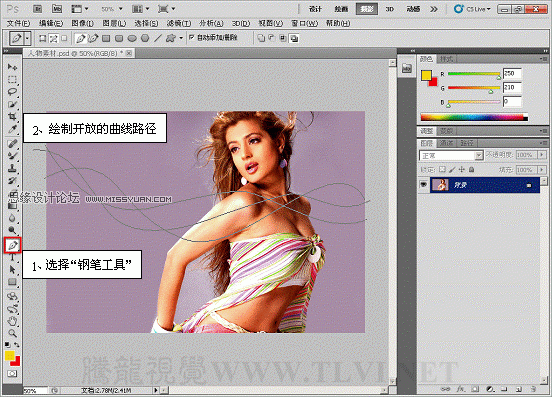The height and width of the screenshot is (397, 552).
Task: Select the Clone Stamp tool
Action: click(12, 168)
